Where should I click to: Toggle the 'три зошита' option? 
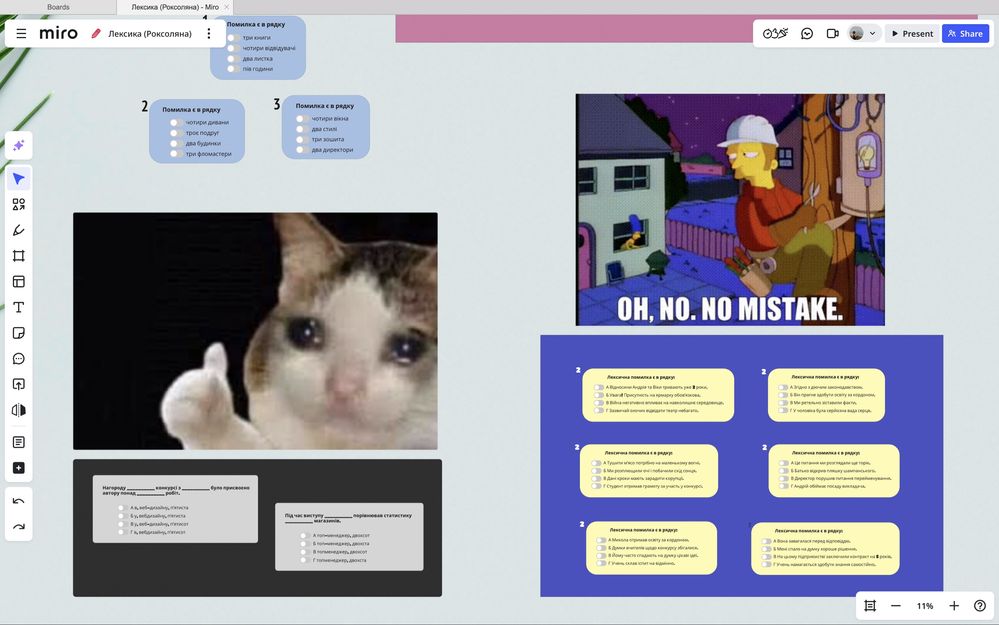click(x=301, y=139)
